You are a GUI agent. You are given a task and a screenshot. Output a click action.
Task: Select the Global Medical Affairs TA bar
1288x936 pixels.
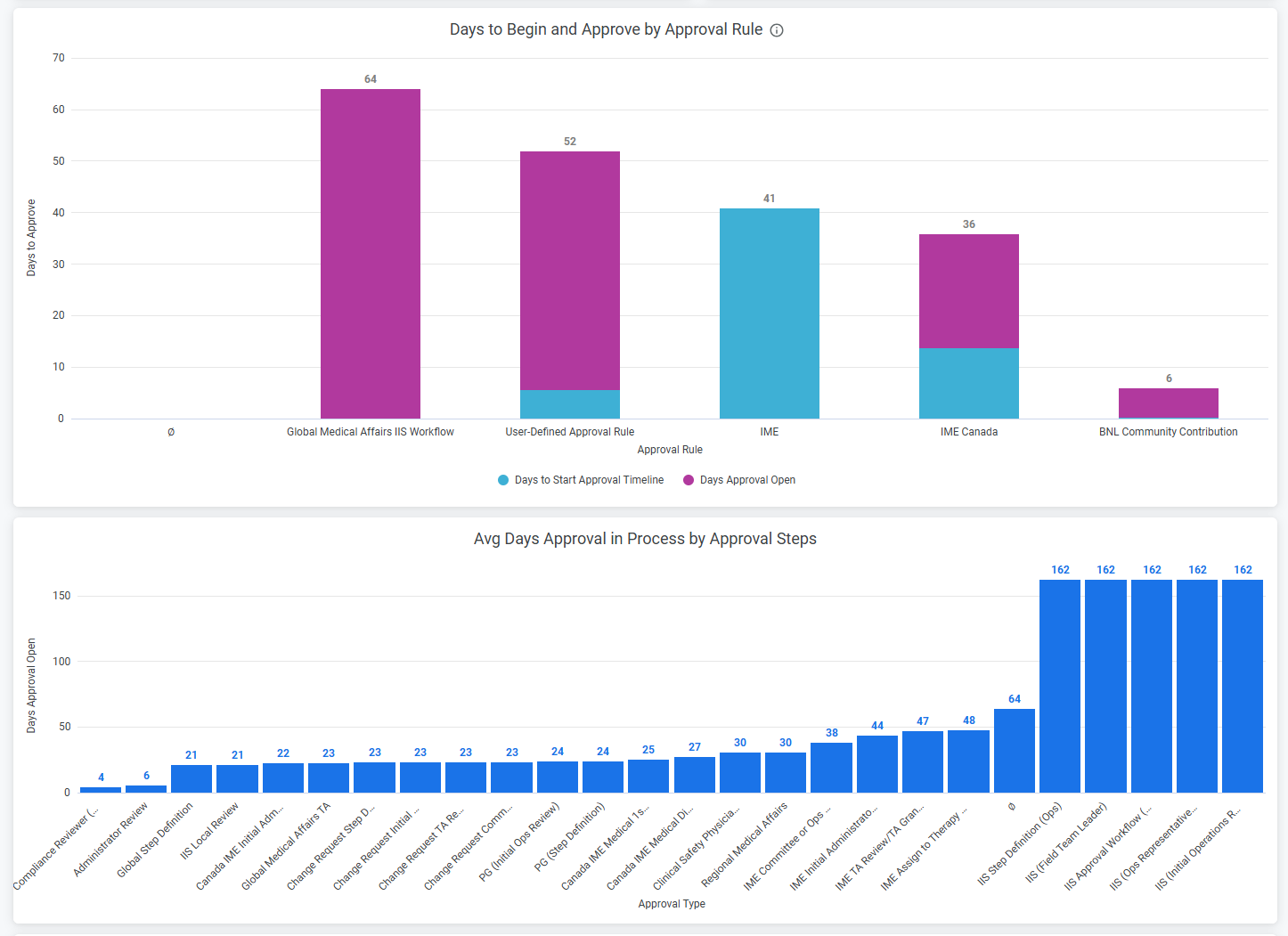329,777
